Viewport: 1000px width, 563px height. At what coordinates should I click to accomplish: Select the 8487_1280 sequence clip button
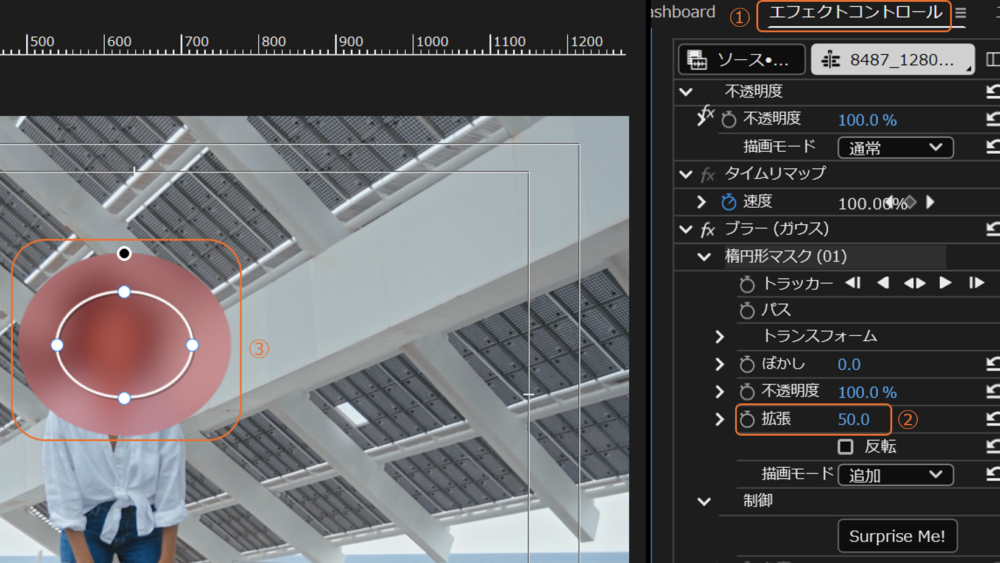892,59
